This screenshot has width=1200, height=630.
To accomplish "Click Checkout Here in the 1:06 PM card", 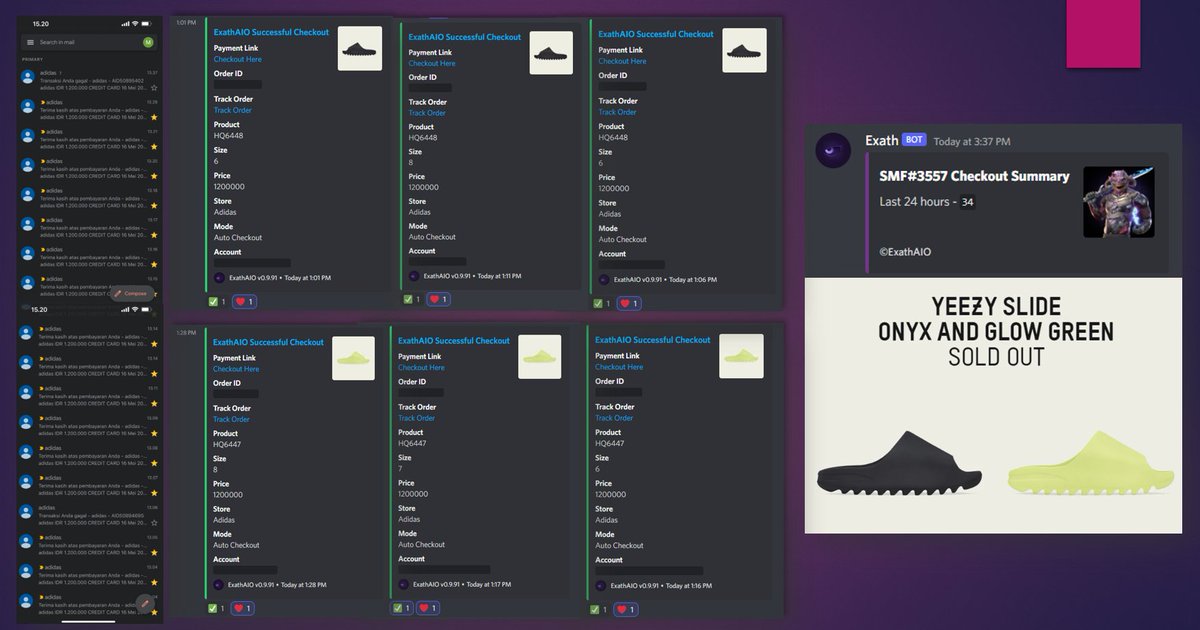I will pos(622,61).
